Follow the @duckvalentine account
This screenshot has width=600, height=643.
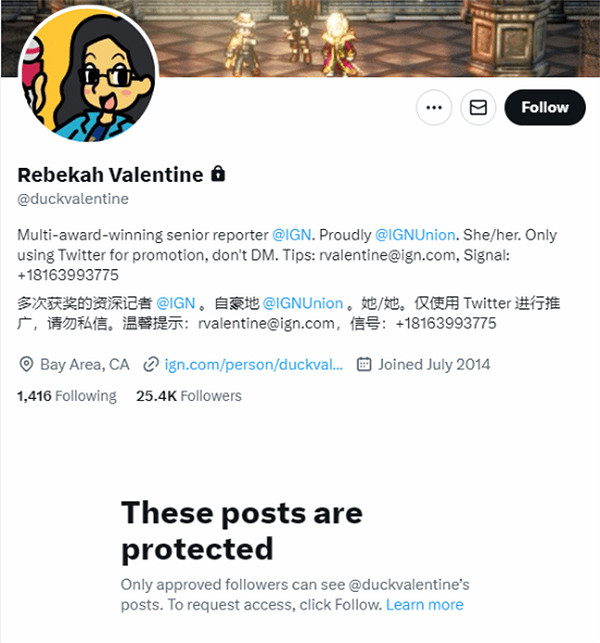coord(545,107)
